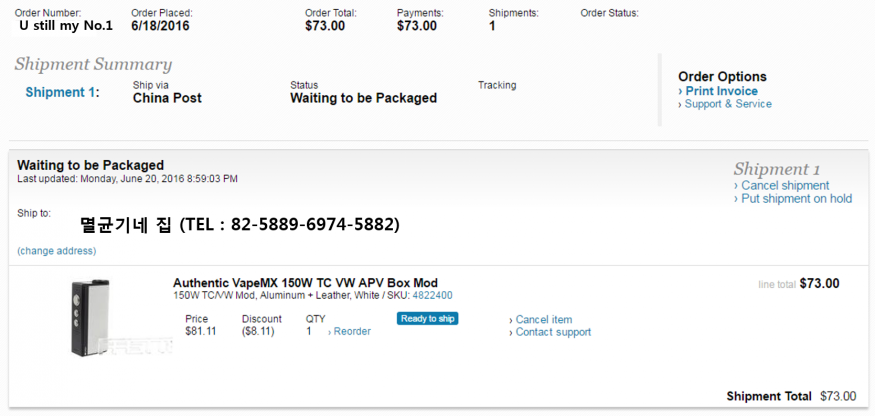875x416 pixels.
Task: Click the Reorder link
Action: click(x=352, y=331)
